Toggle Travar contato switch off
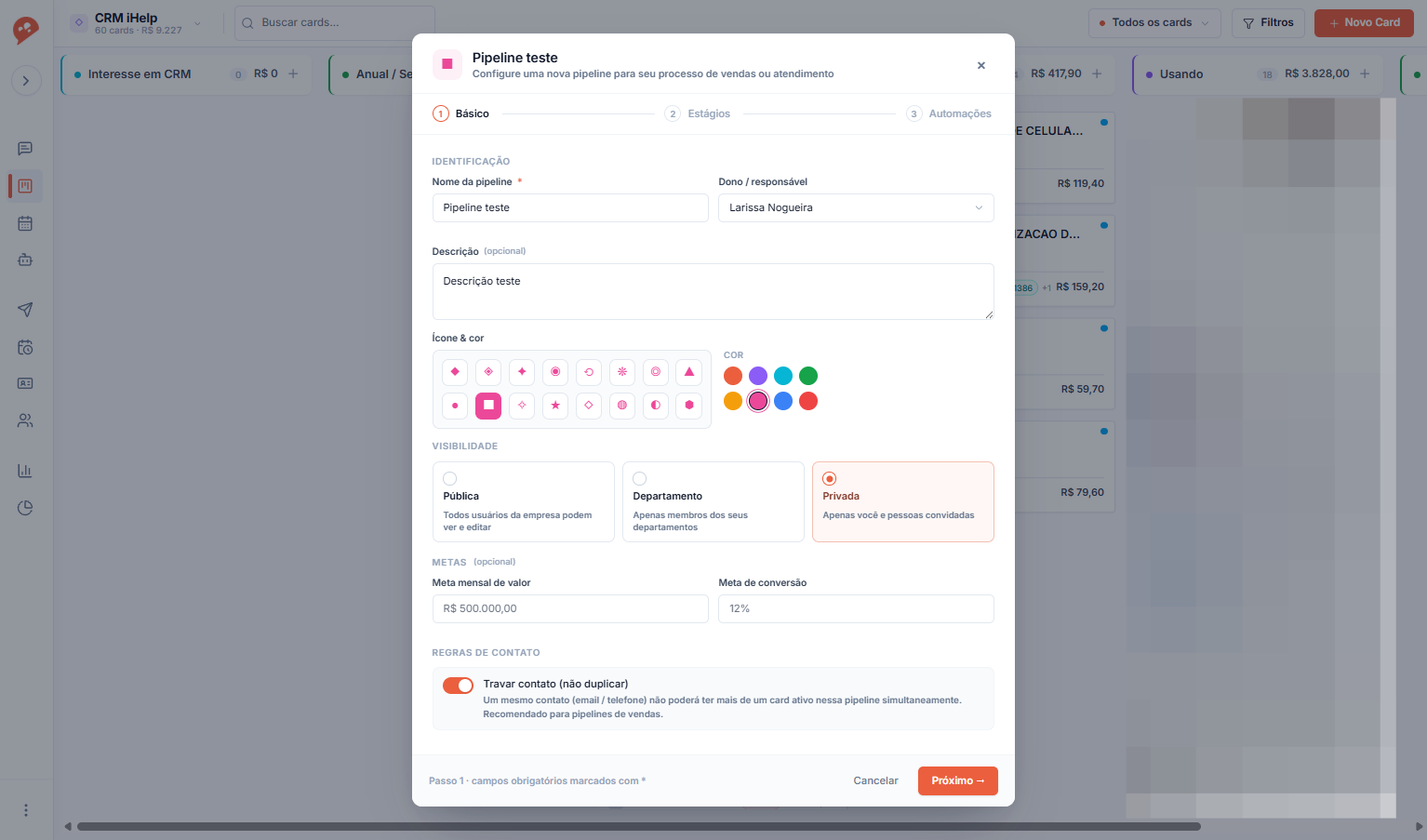 point(458,686)
